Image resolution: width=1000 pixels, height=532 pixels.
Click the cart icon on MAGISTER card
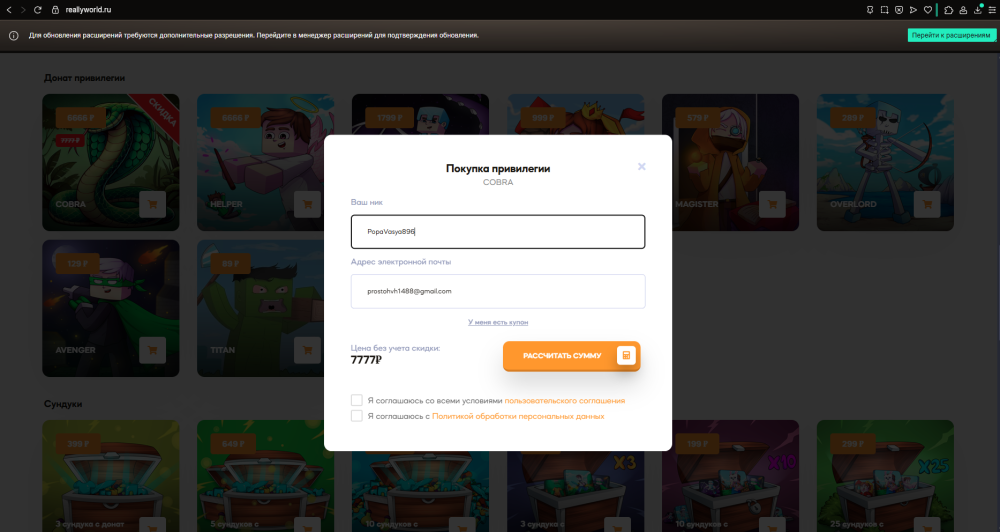click(x=772, y=204)
